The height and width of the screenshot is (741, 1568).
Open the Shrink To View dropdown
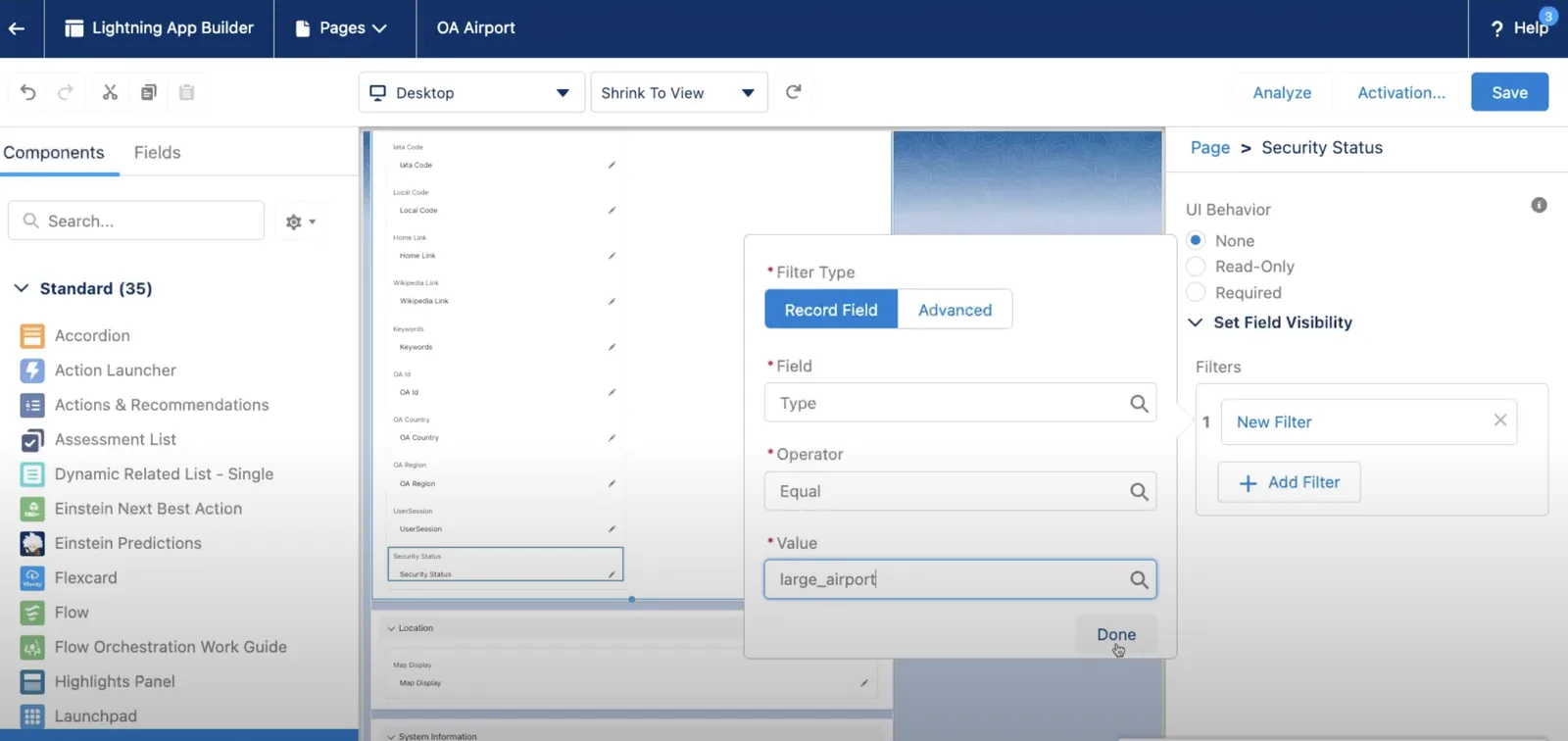click(679, 92)
